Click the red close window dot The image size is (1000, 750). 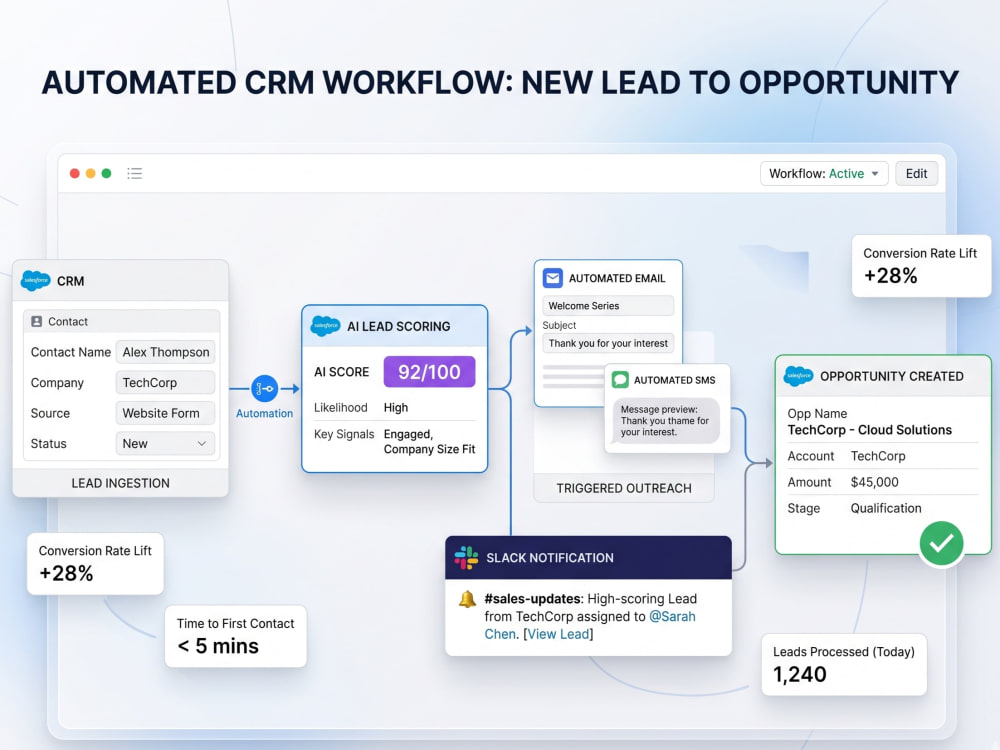[x=75, y=173]
